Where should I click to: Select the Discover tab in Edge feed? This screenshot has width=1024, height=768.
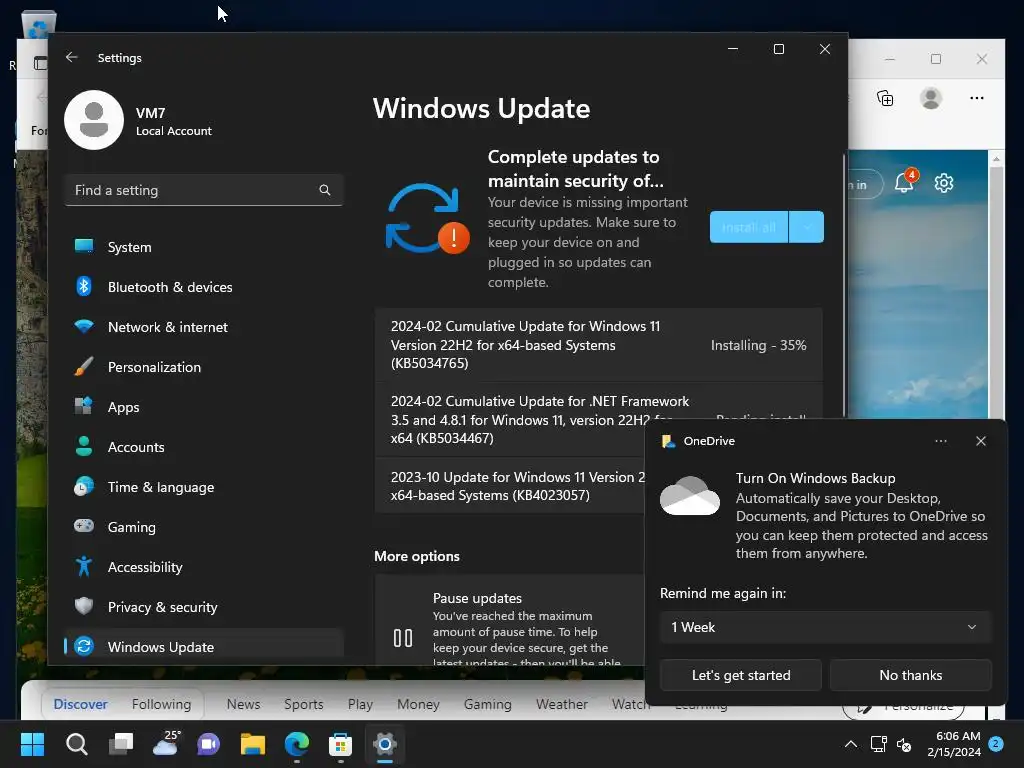(x=80, y=704)
